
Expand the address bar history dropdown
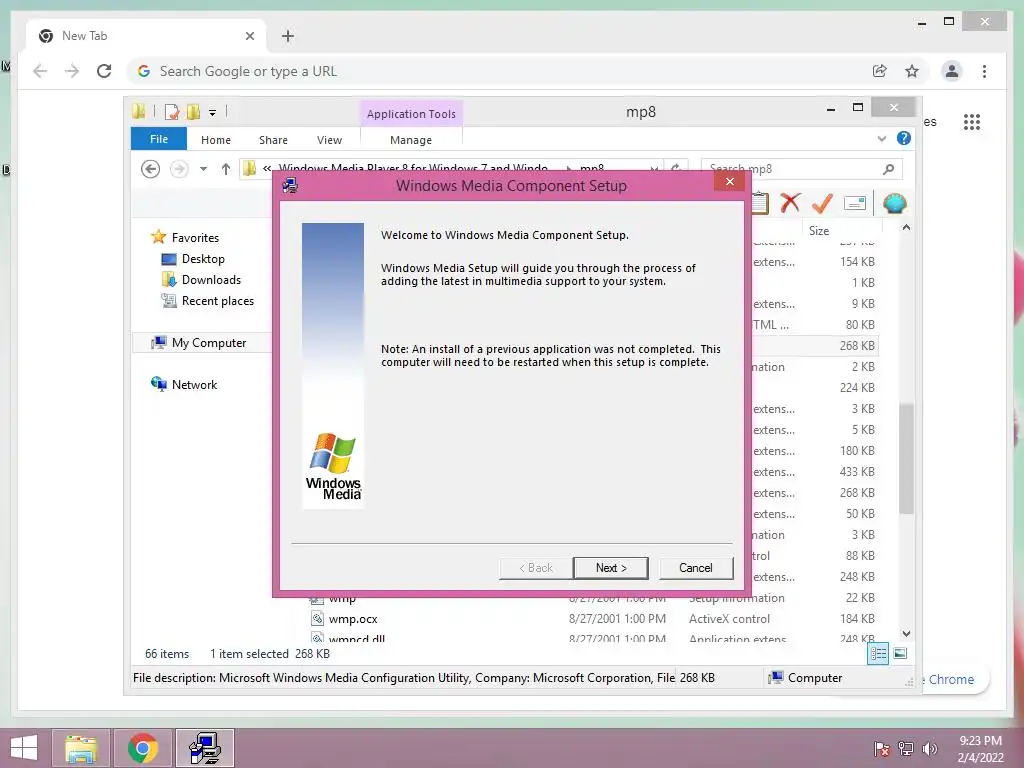pyautogui.click(x=654, y=168)
